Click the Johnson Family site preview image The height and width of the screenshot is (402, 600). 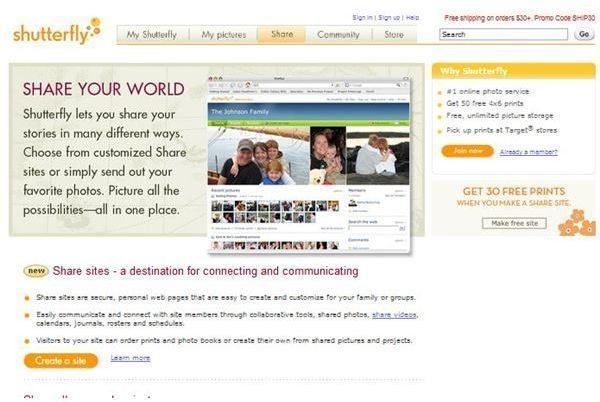pyautogui.click(x=309, y=166)
